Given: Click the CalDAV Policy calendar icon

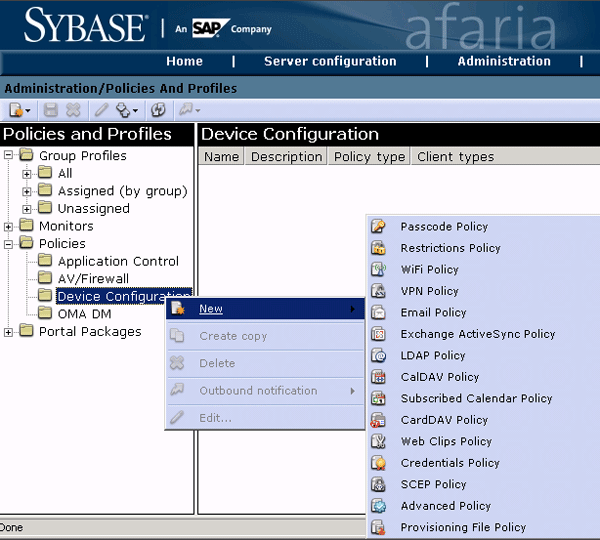Looking at the screenshot, I should click(378, 377).
